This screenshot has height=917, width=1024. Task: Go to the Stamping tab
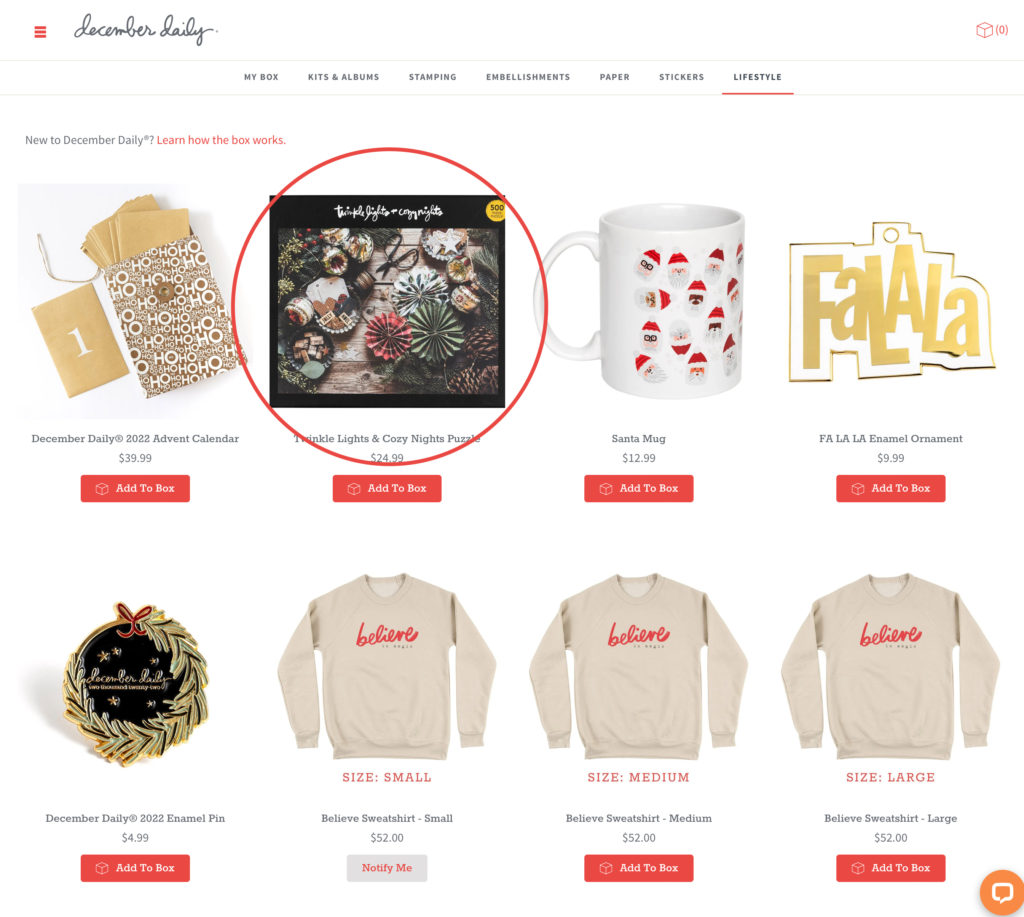click(432, 77)
